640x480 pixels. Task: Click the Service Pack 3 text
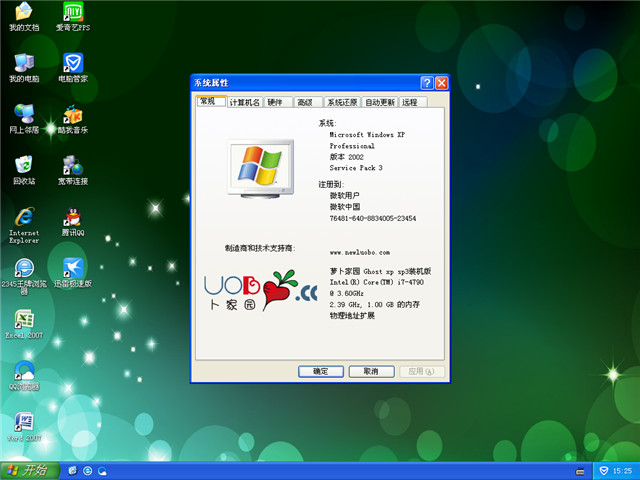click(356, 168)
